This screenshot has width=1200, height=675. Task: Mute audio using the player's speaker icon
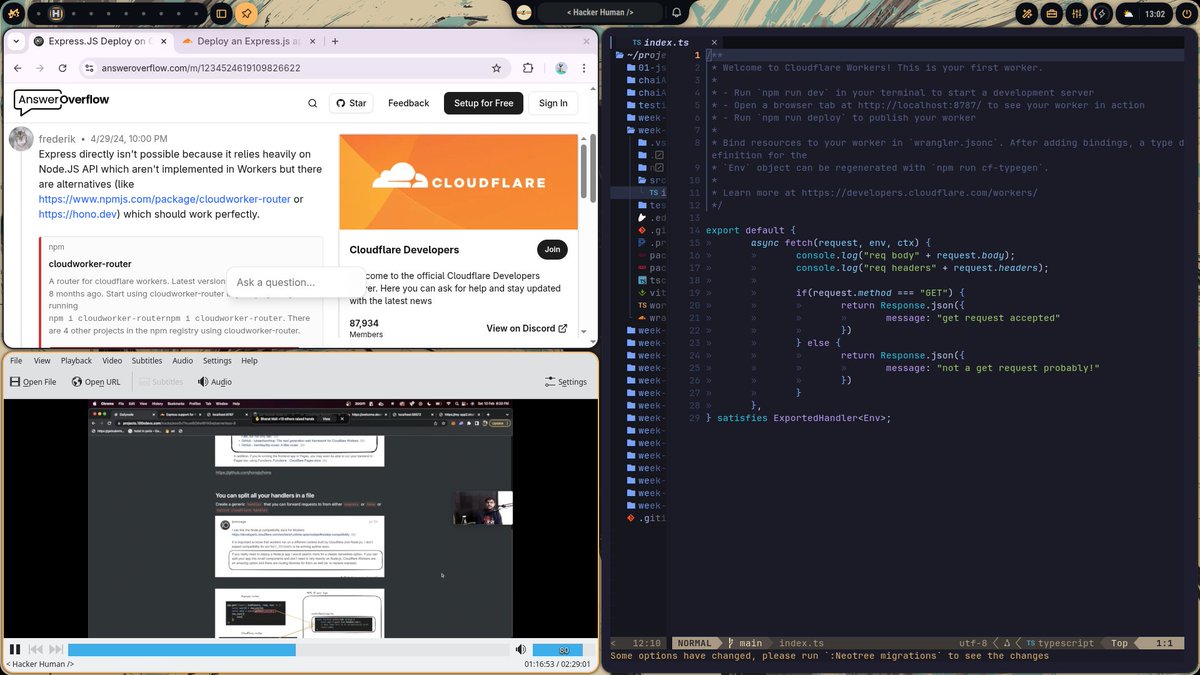pyautogui.click(x=520, y=649)
